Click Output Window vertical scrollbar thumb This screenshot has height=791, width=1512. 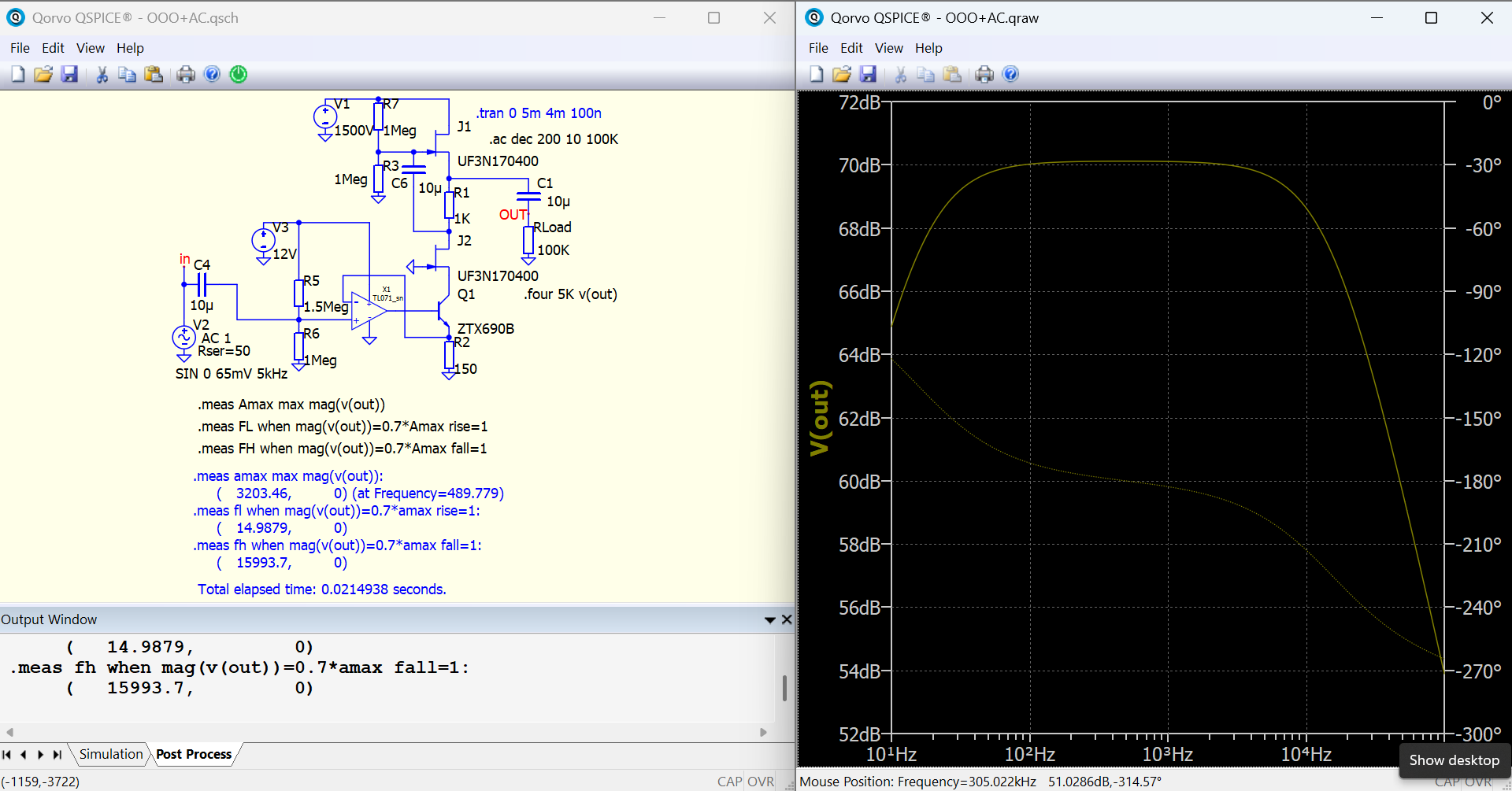pos(784,688)
